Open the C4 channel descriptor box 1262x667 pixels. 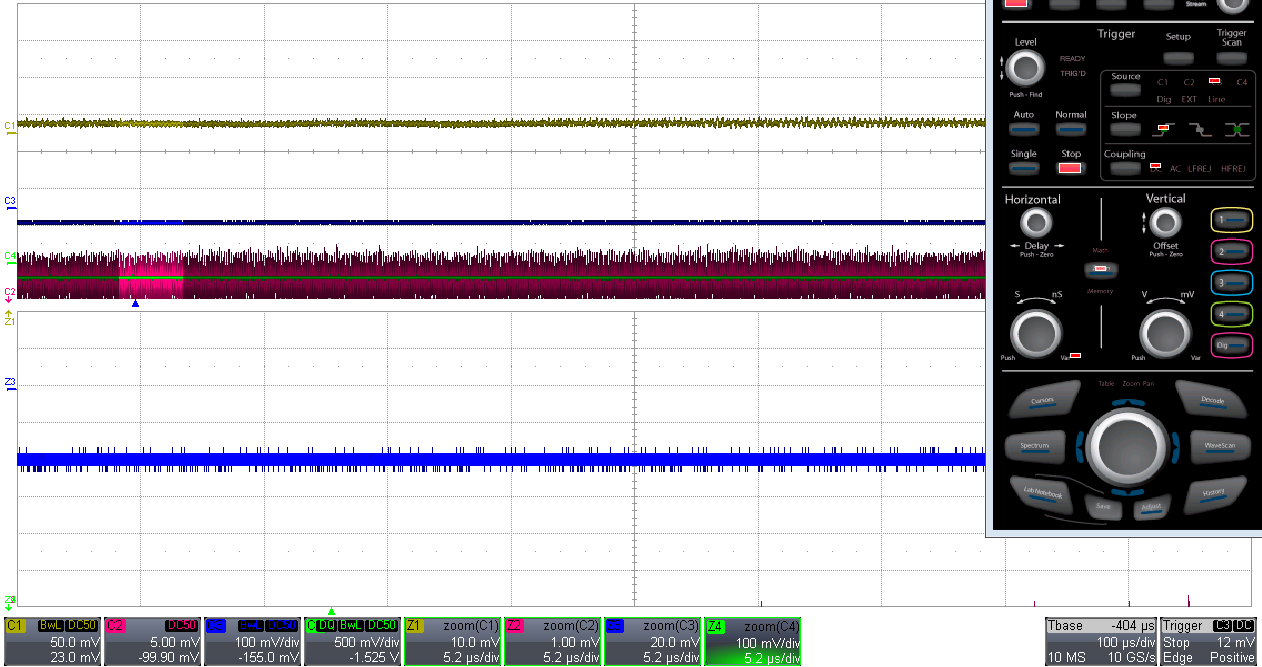coord(352,641)
